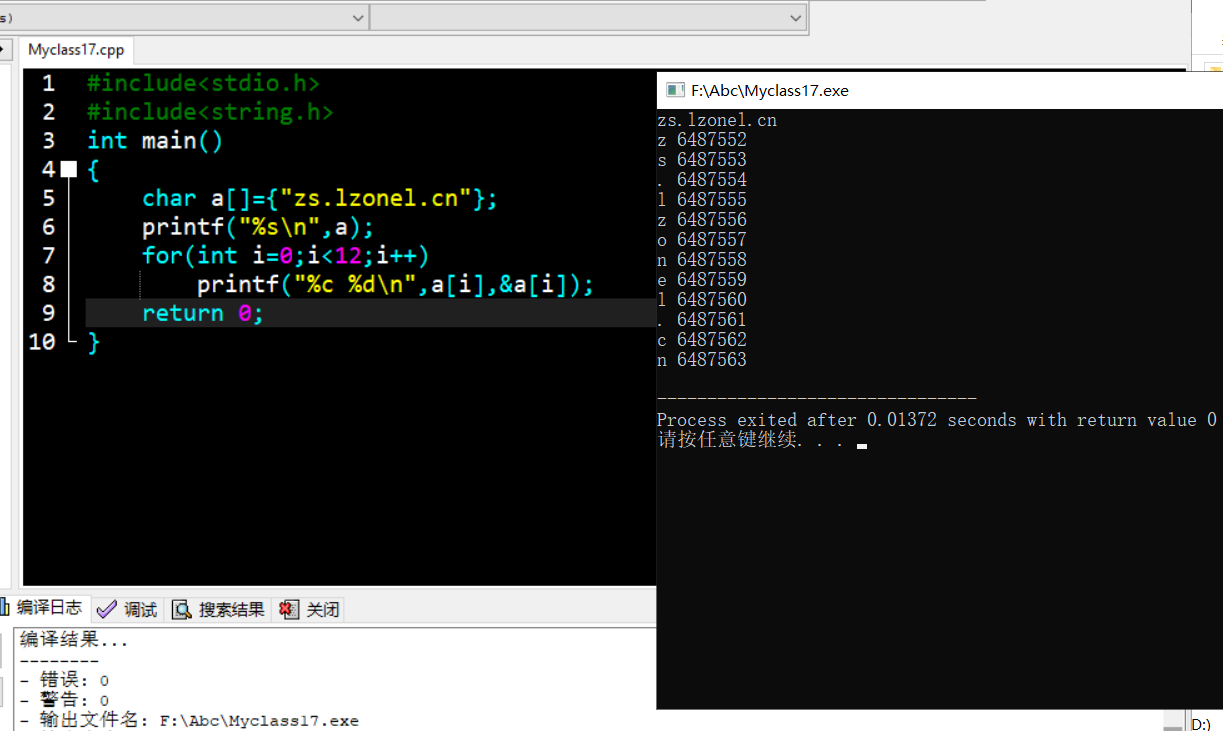Click console line "c 6487562"
The width and height of the screenshot is (1223, 731).
(x=702, y=340)
